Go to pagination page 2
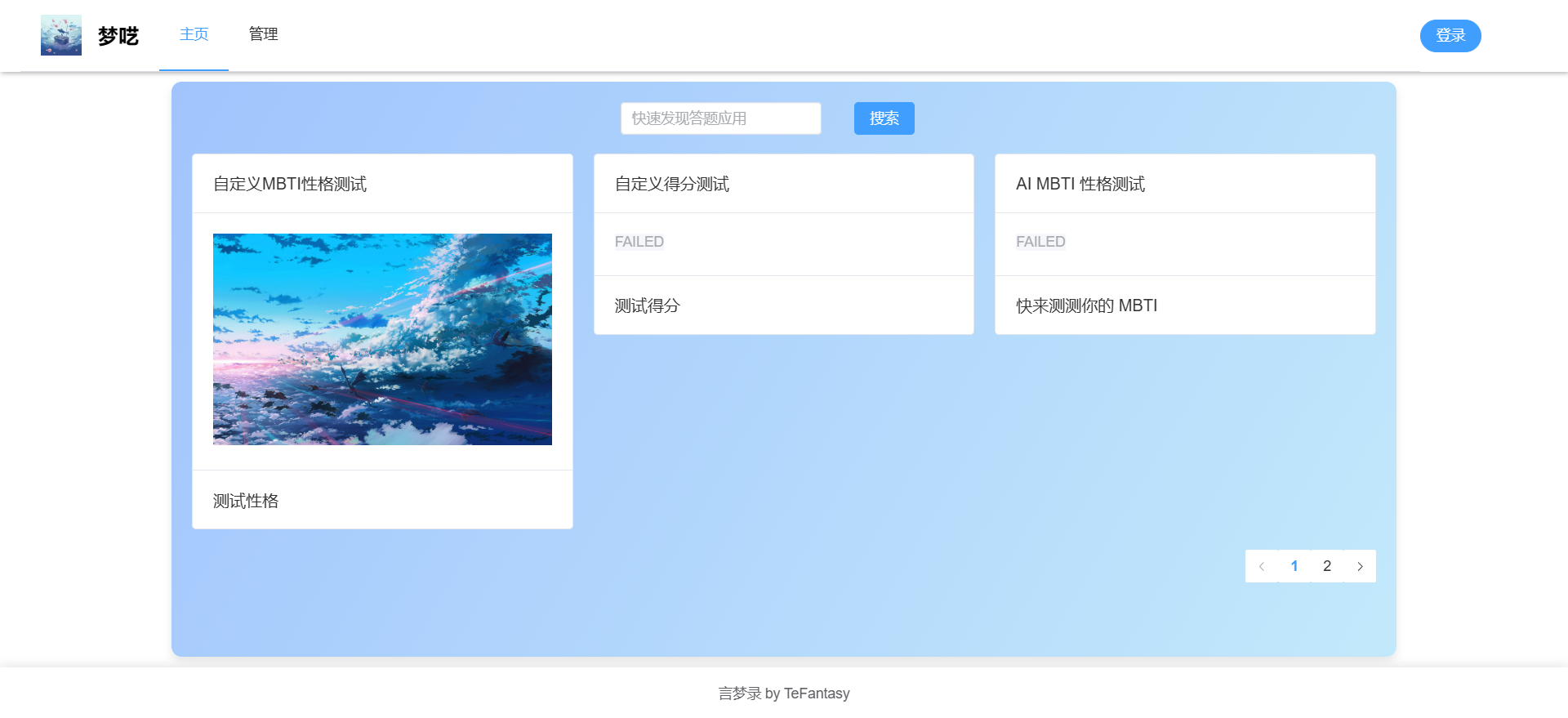 coord(1327,566)
